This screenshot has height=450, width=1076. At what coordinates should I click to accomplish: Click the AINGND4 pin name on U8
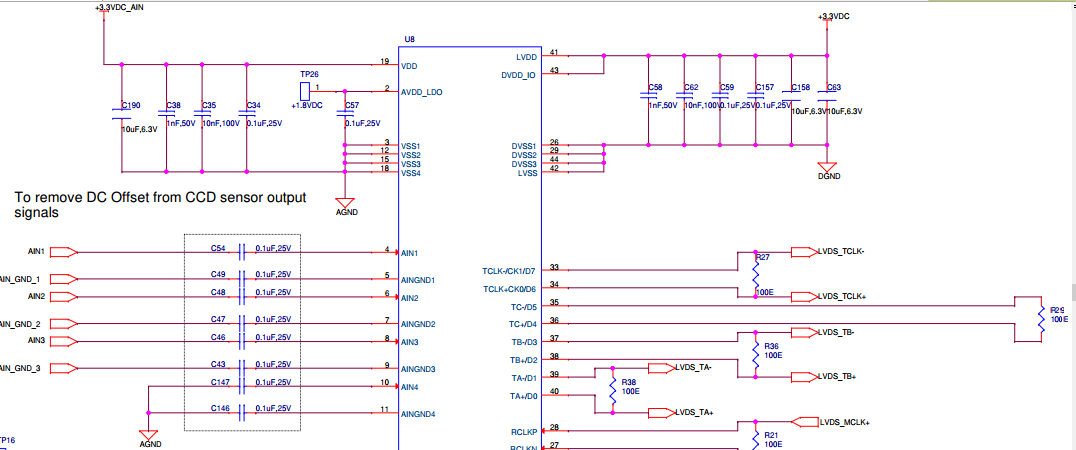pyautogui.click(x=419, y=415)
